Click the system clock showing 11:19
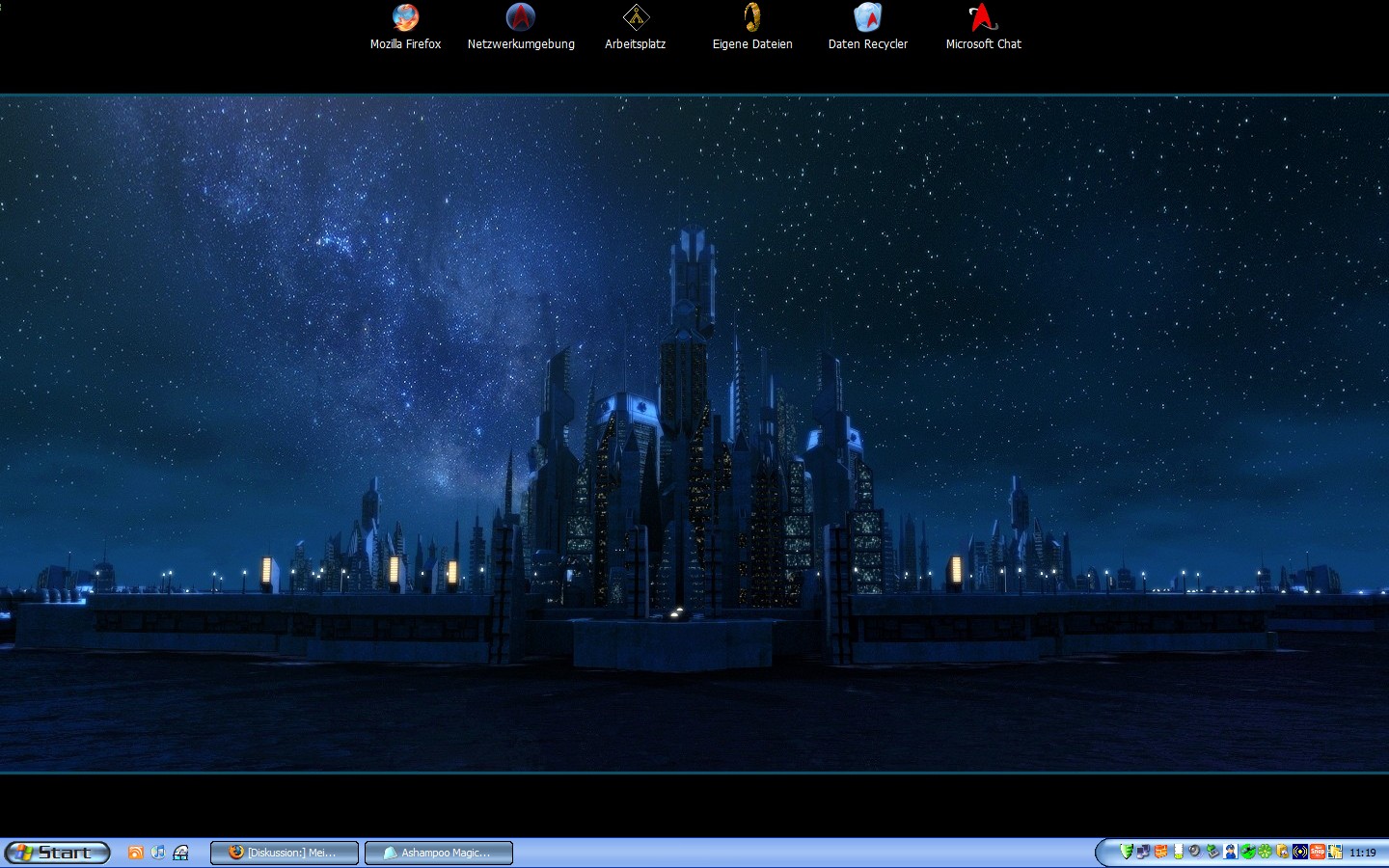 tap(1363, 853)
